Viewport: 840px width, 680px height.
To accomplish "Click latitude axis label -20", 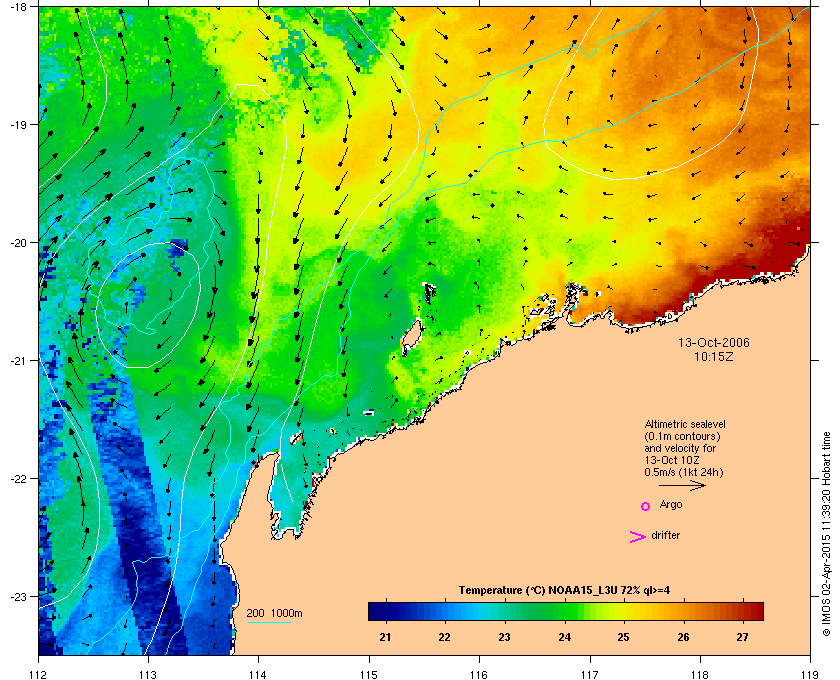I will point(18,243).
